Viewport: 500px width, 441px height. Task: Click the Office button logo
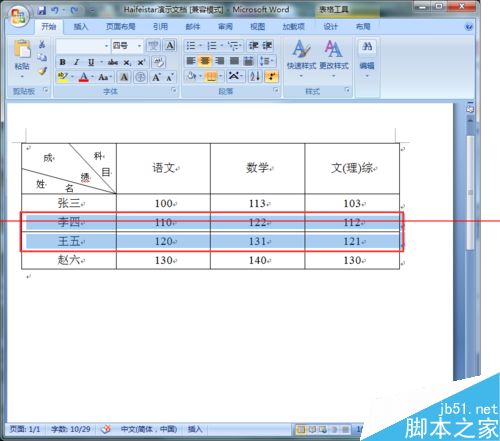pyautogui.click(x=18, y=16)
